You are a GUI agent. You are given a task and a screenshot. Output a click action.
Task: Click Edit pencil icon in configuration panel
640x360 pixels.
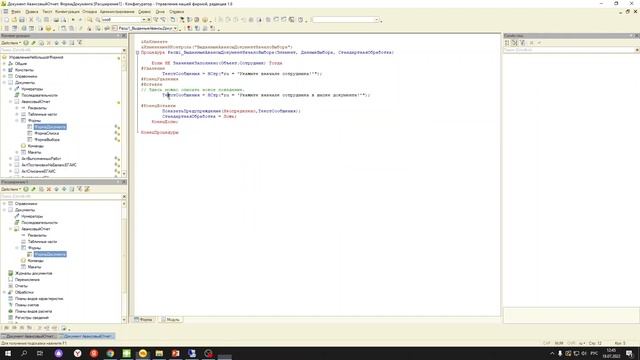(33, 43)
